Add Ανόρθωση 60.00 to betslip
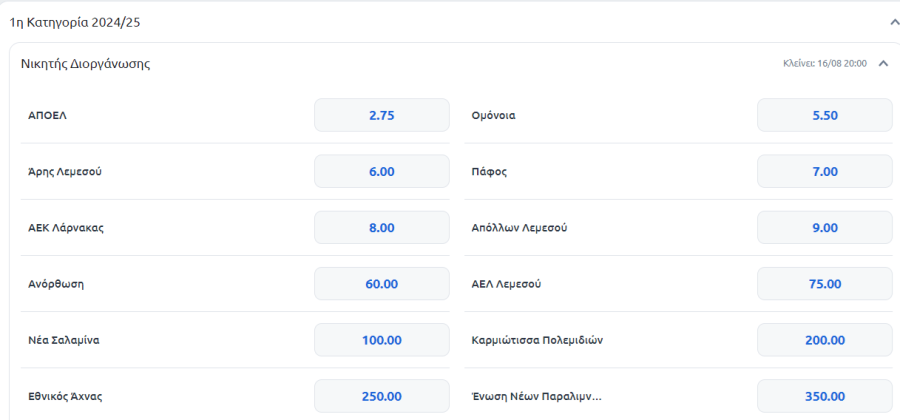 click(382, 284)
